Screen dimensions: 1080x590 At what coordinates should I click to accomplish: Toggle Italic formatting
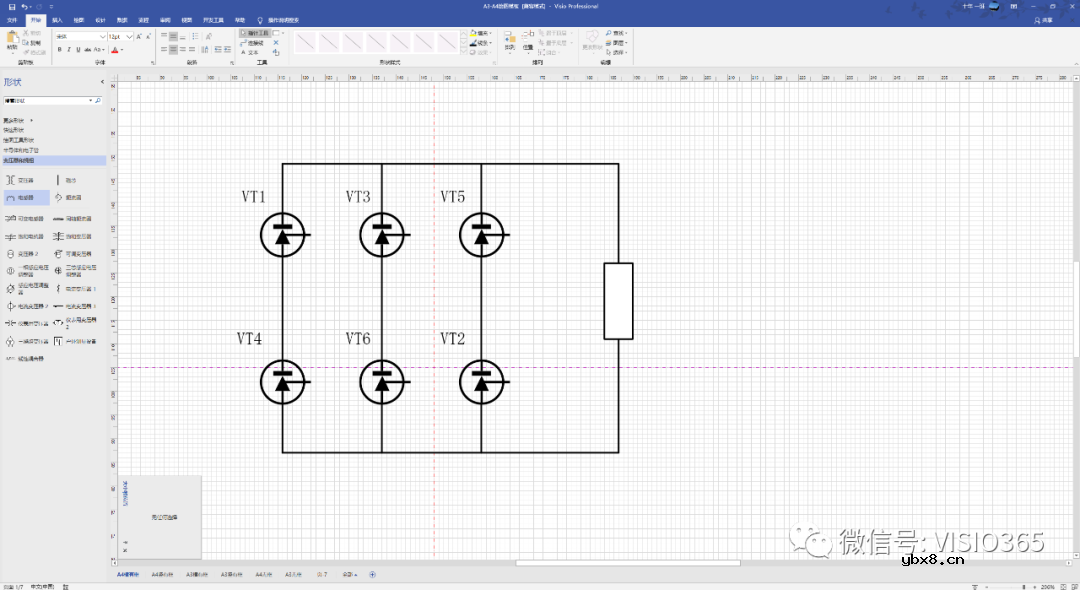click(x=68, y=49)
